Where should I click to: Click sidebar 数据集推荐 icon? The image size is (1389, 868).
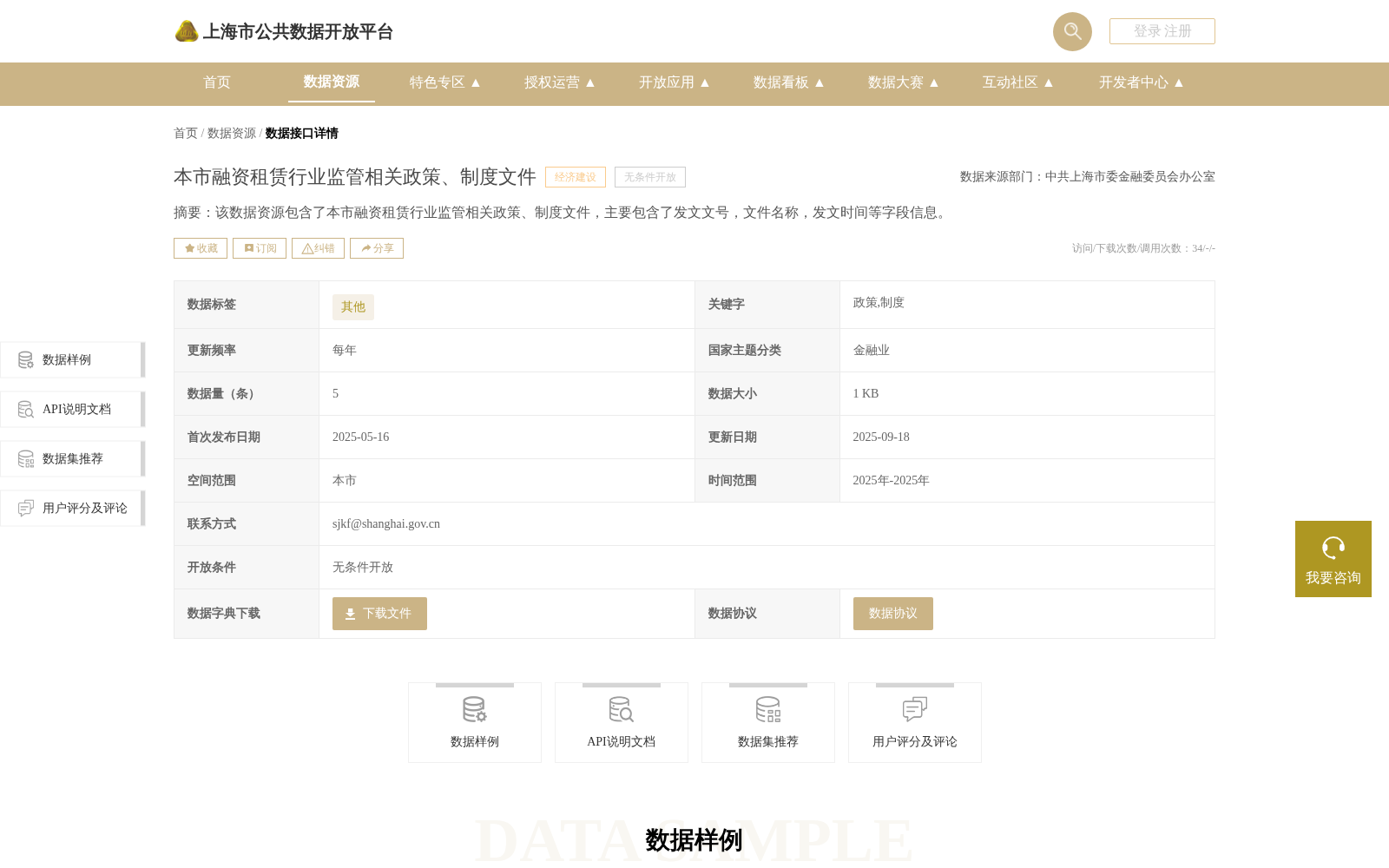pyautogui.click(x=26, y=458)
